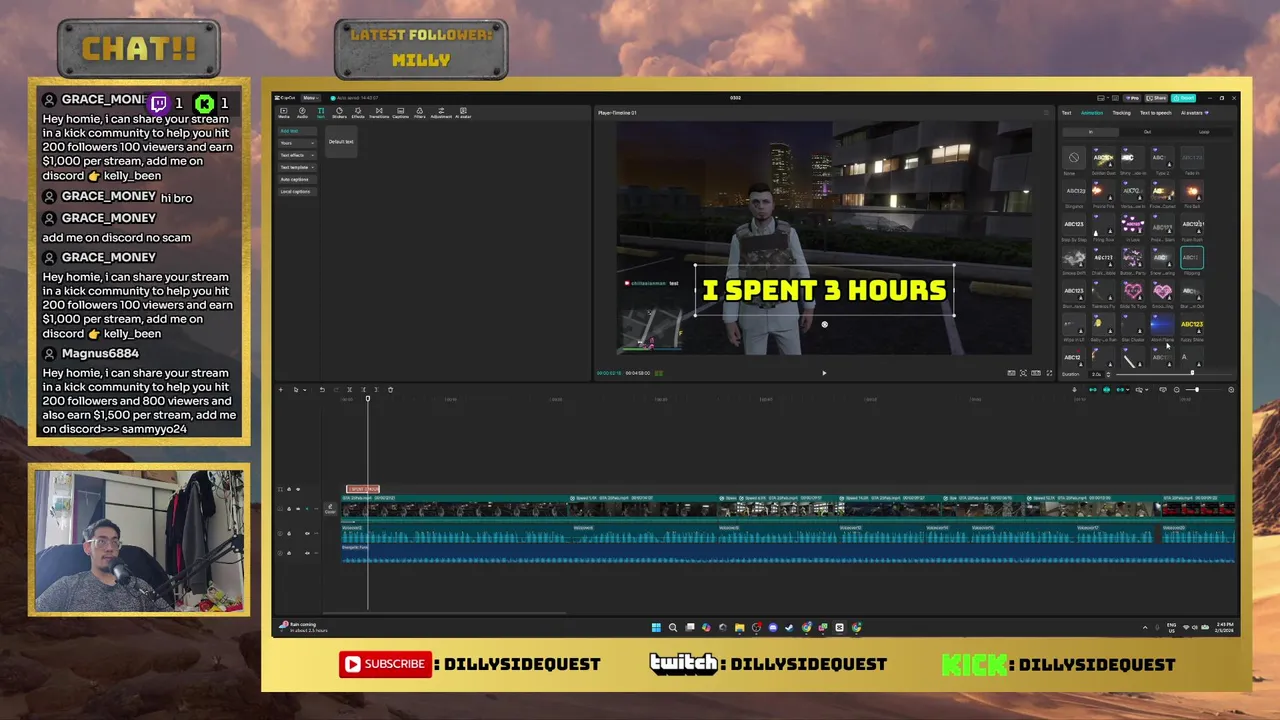Click the microphone record icon in timeline
This screenshot has height=720, width=1280.
(1074, 390)
